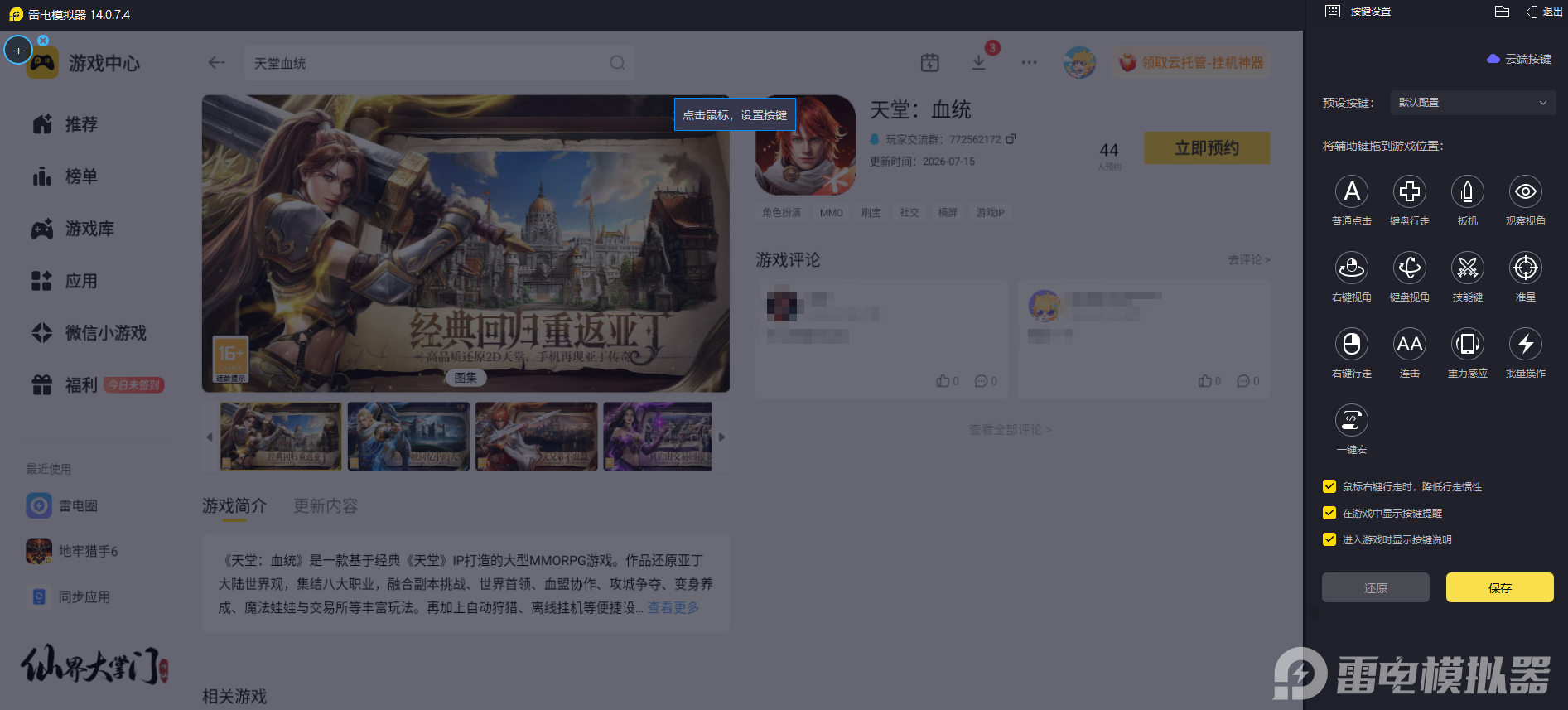1568x710 pixels.
Task: Select the 普通点击 key icon
Action: click(1352, 191)
